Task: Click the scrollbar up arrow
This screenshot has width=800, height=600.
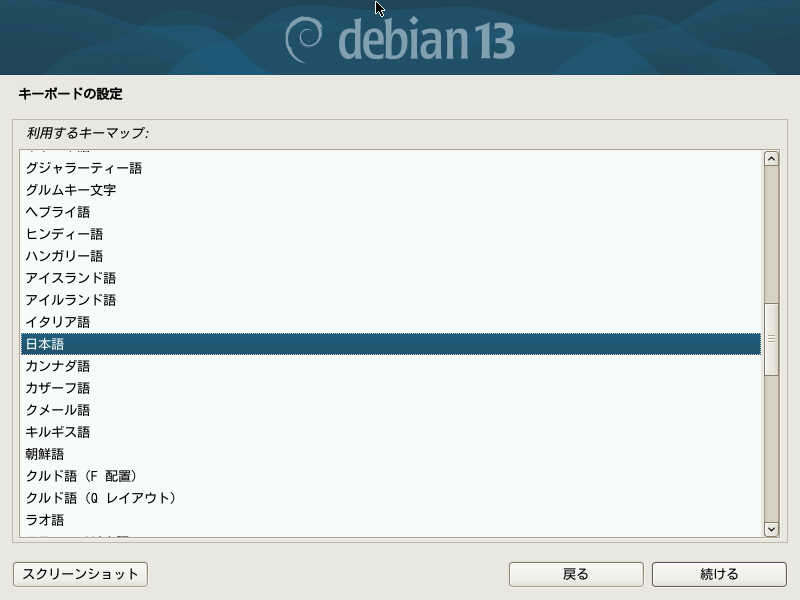Action: coord(771,159)
